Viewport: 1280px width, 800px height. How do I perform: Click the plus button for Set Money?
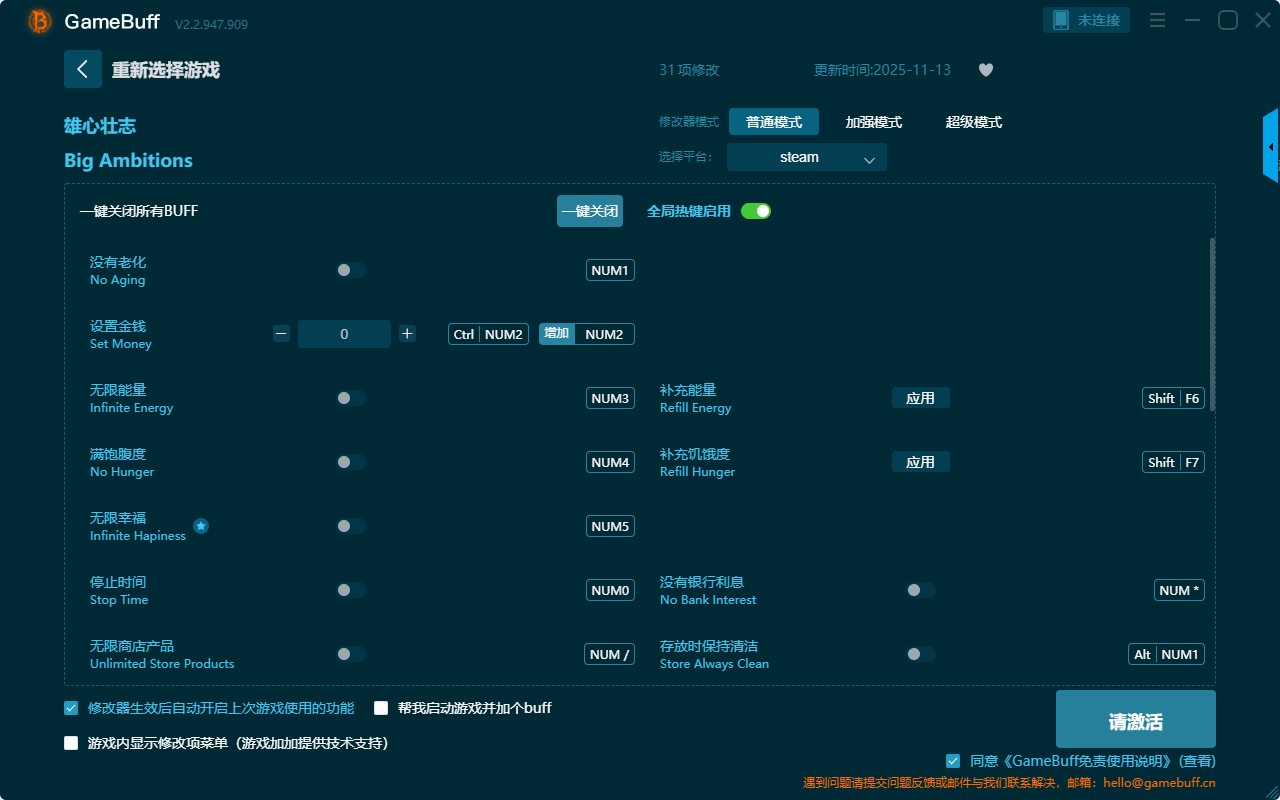(407, 334)
